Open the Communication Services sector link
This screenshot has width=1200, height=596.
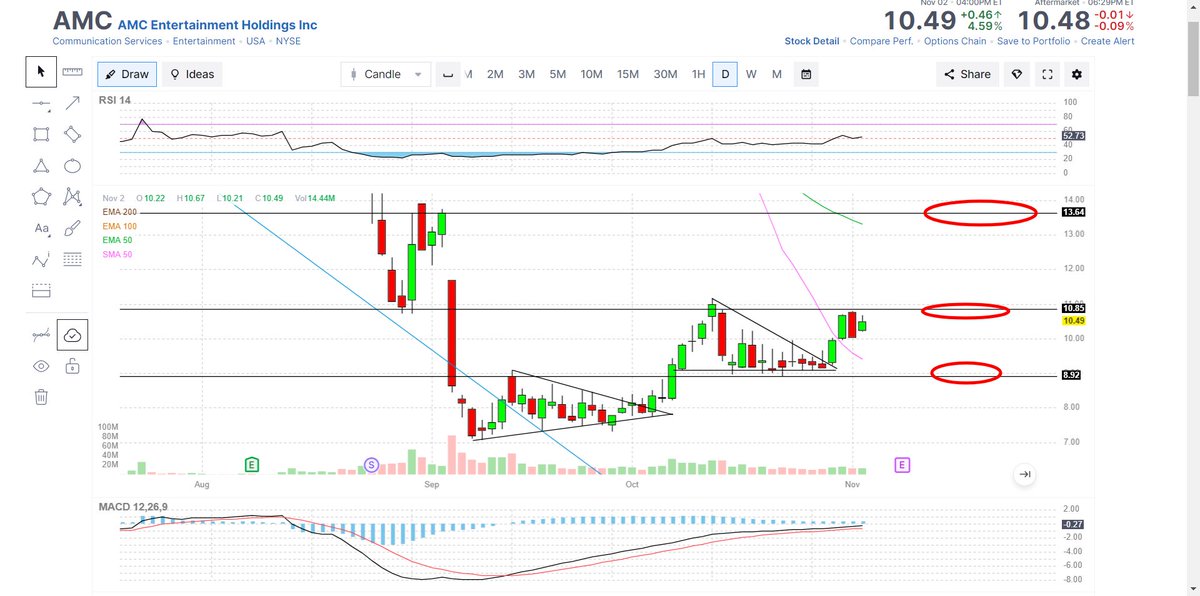pyautogui.click(x=107, y=41)
